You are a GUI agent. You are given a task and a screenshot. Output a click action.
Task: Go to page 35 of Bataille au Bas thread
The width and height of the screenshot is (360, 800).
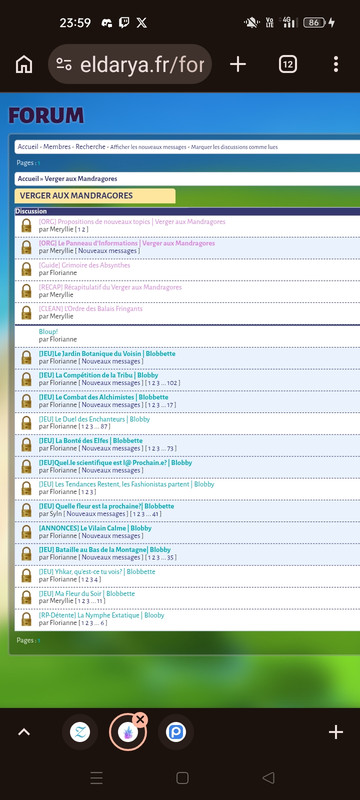[170, 558]
